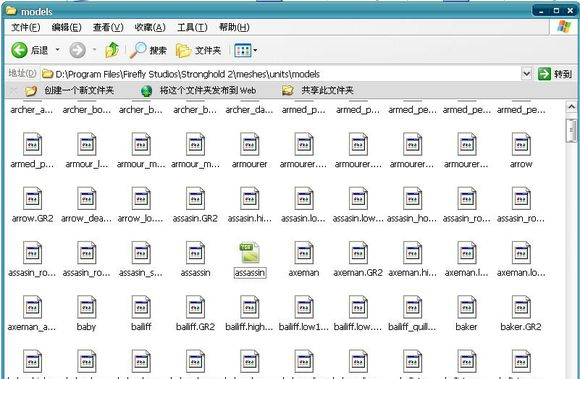Open the Views layout button
Viewport: 580px width, 394px height.
click(x=243, y=50)
